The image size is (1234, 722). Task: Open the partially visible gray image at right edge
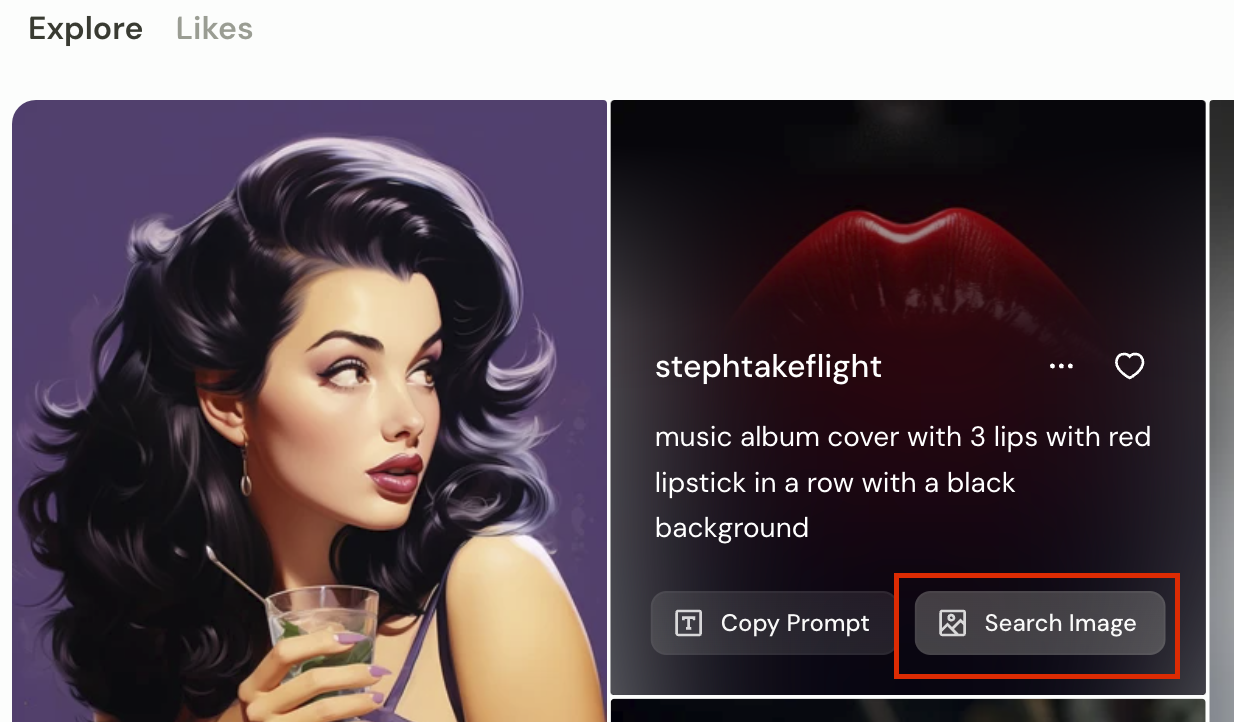pyautogui.click(x=1221, y=400)
